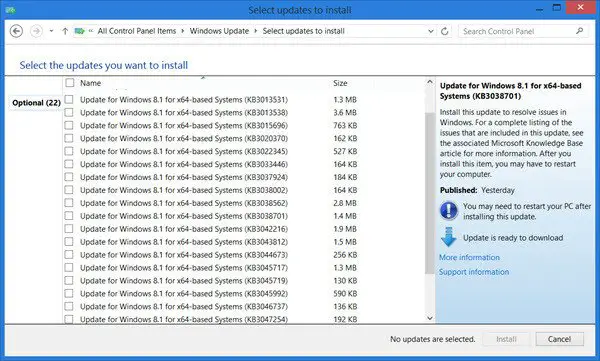600x361 pixels.
Task: Check the KB3033446 update checkbox
Action: coord(69,164)
